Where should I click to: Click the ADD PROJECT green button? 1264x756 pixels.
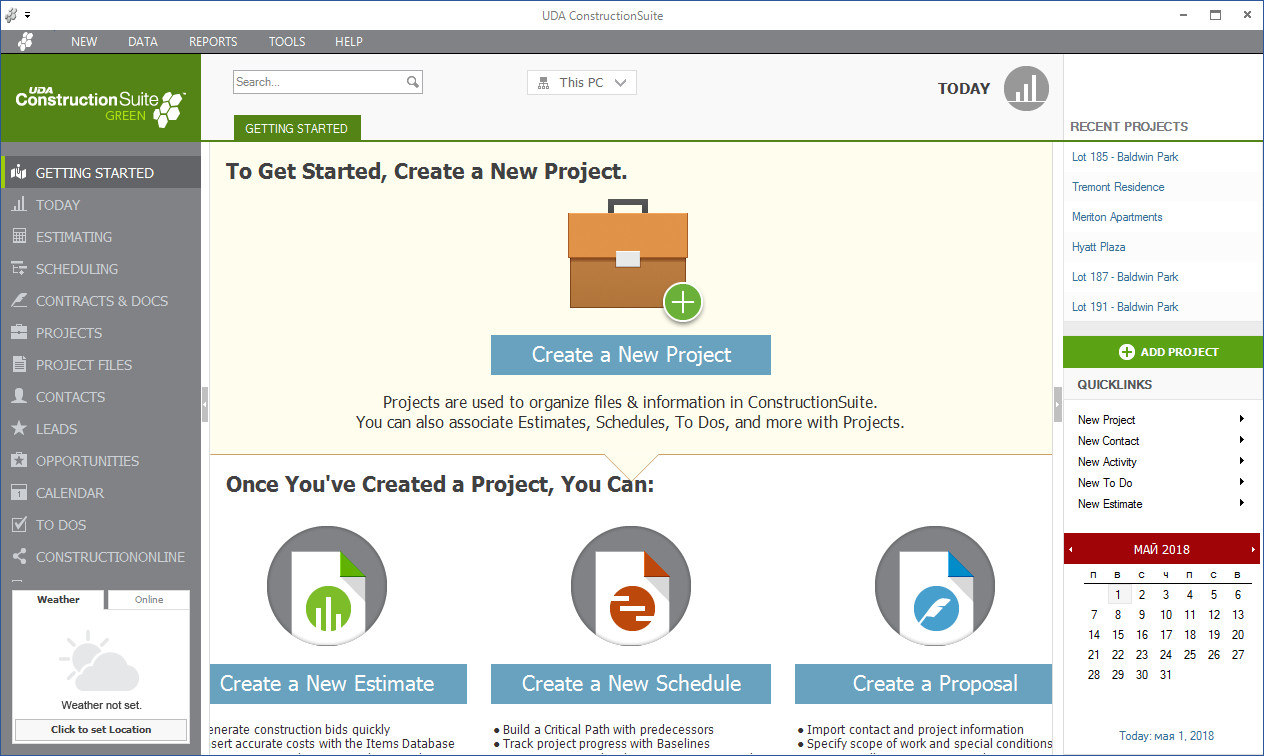(1163, 352)
